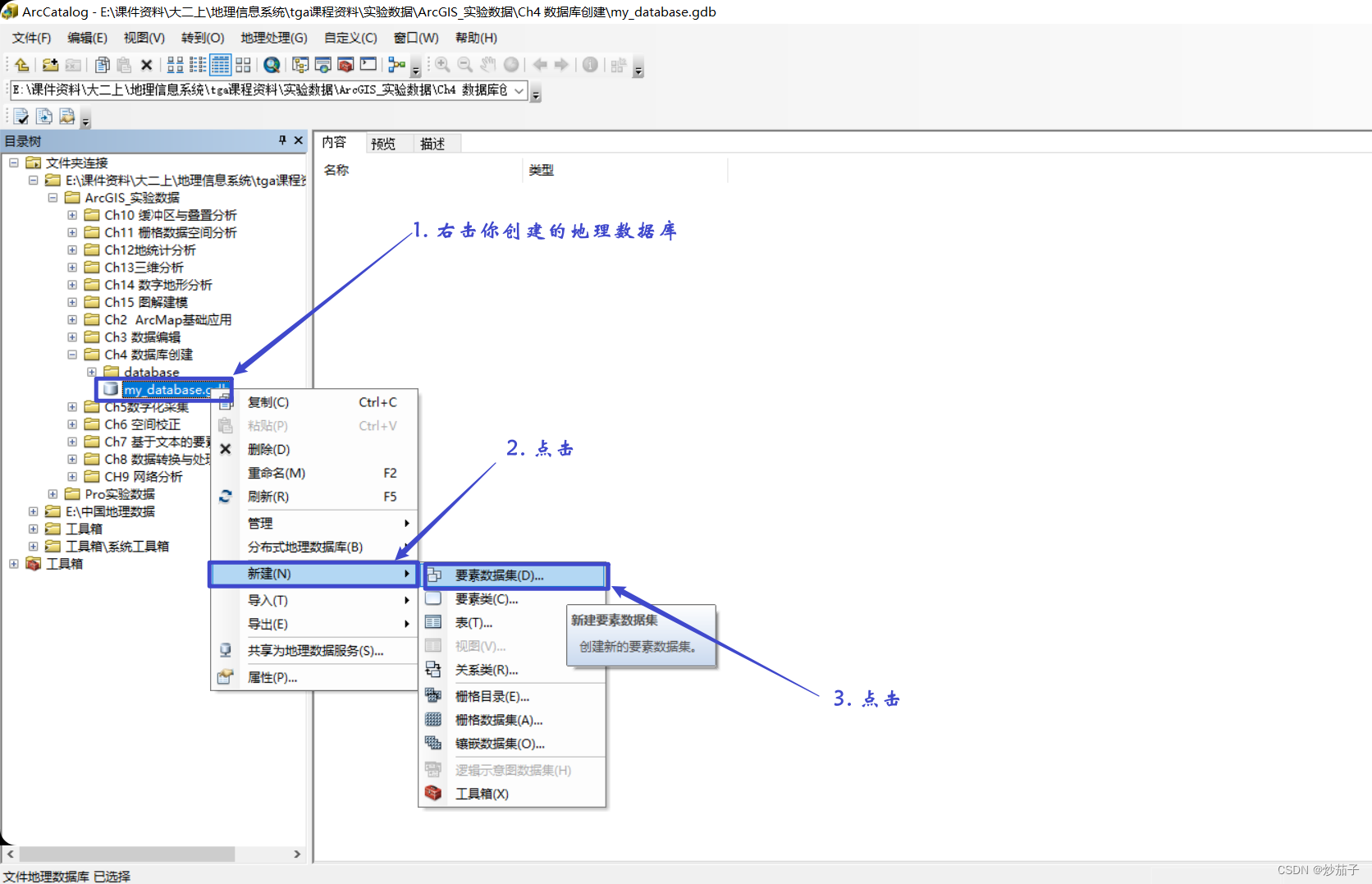Viewport: 1372px width, 884px height.
Task: Close the 目录树 catalog tree panel
Action: (299, 140)
